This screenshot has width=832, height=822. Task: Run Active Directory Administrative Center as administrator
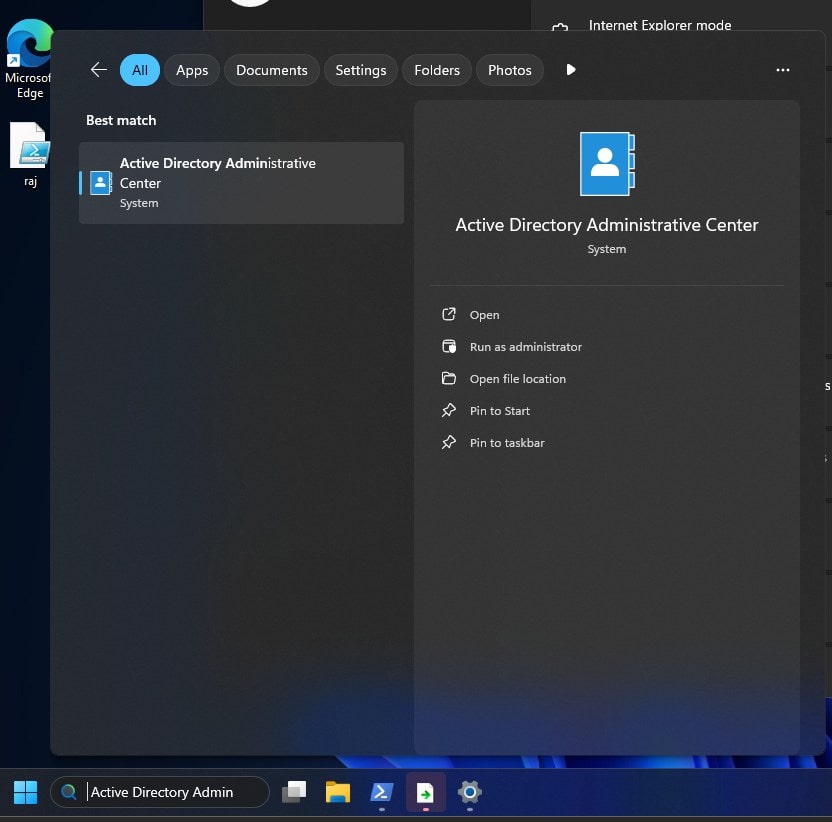click(x=525, y=347)
